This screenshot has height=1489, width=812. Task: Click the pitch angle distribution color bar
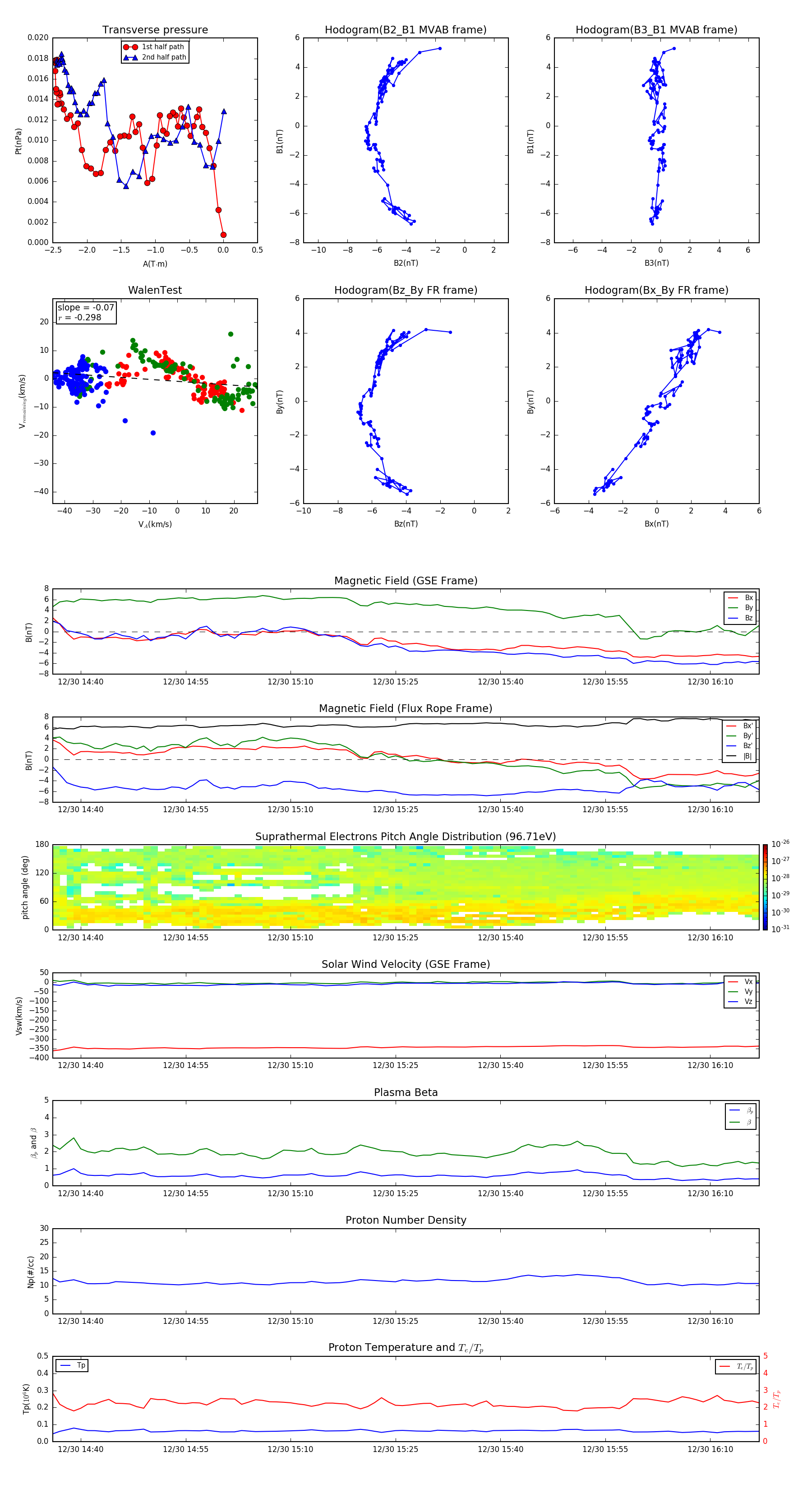(765, 887)
